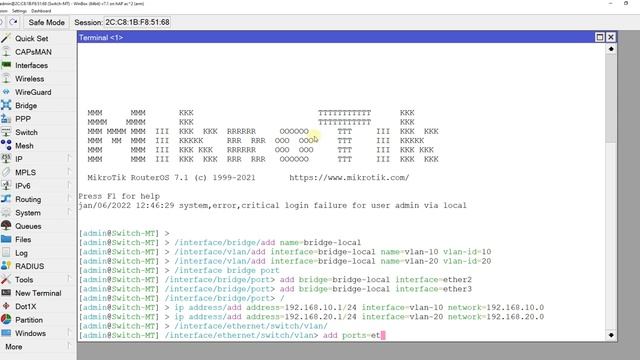The height and width of the screenshot is (360, 640).
Task: Open the Queues menu icon
Action: pos(6,226)
